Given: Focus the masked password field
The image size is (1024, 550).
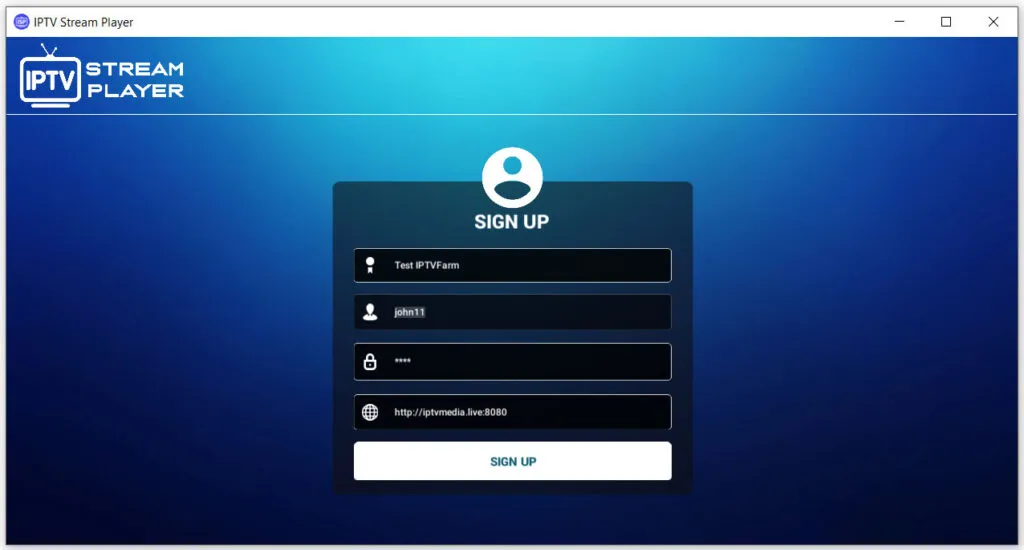Looking at the screenshot, I should pos(530,362).
